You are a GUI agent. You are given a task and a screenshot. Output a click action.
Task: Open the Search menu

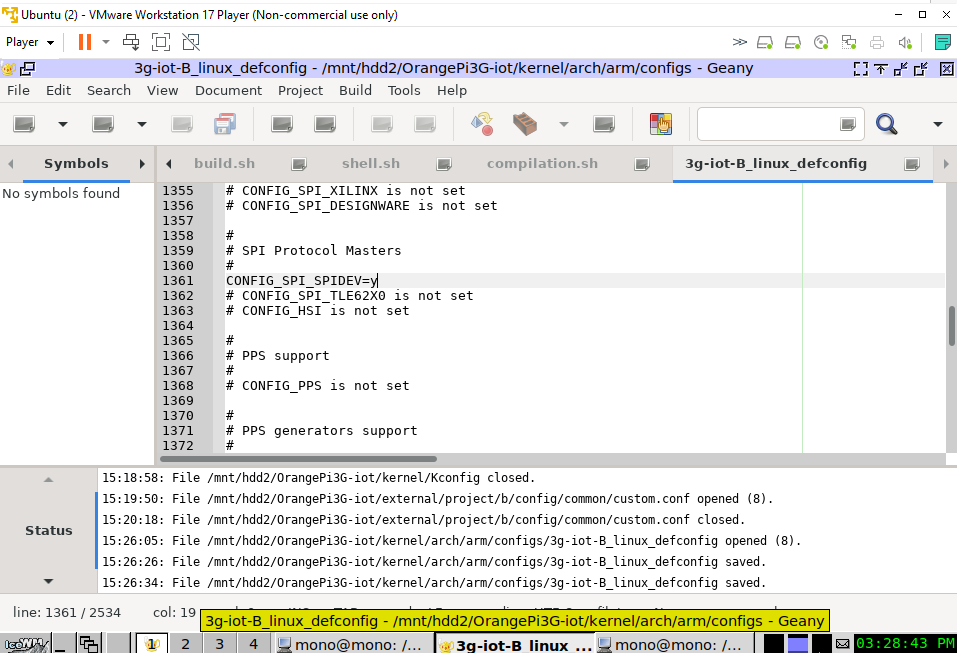pos(109,90)
